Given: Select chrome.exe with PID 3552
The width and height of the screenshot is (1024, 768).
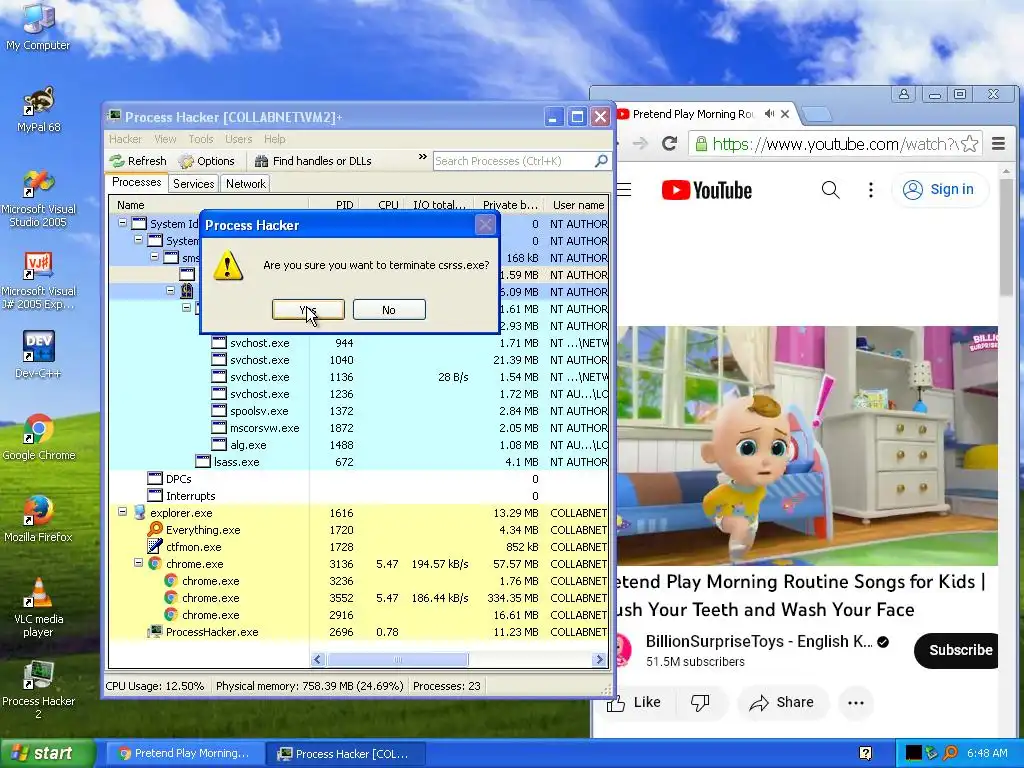Looking at the screenshot, I should 358,598.
